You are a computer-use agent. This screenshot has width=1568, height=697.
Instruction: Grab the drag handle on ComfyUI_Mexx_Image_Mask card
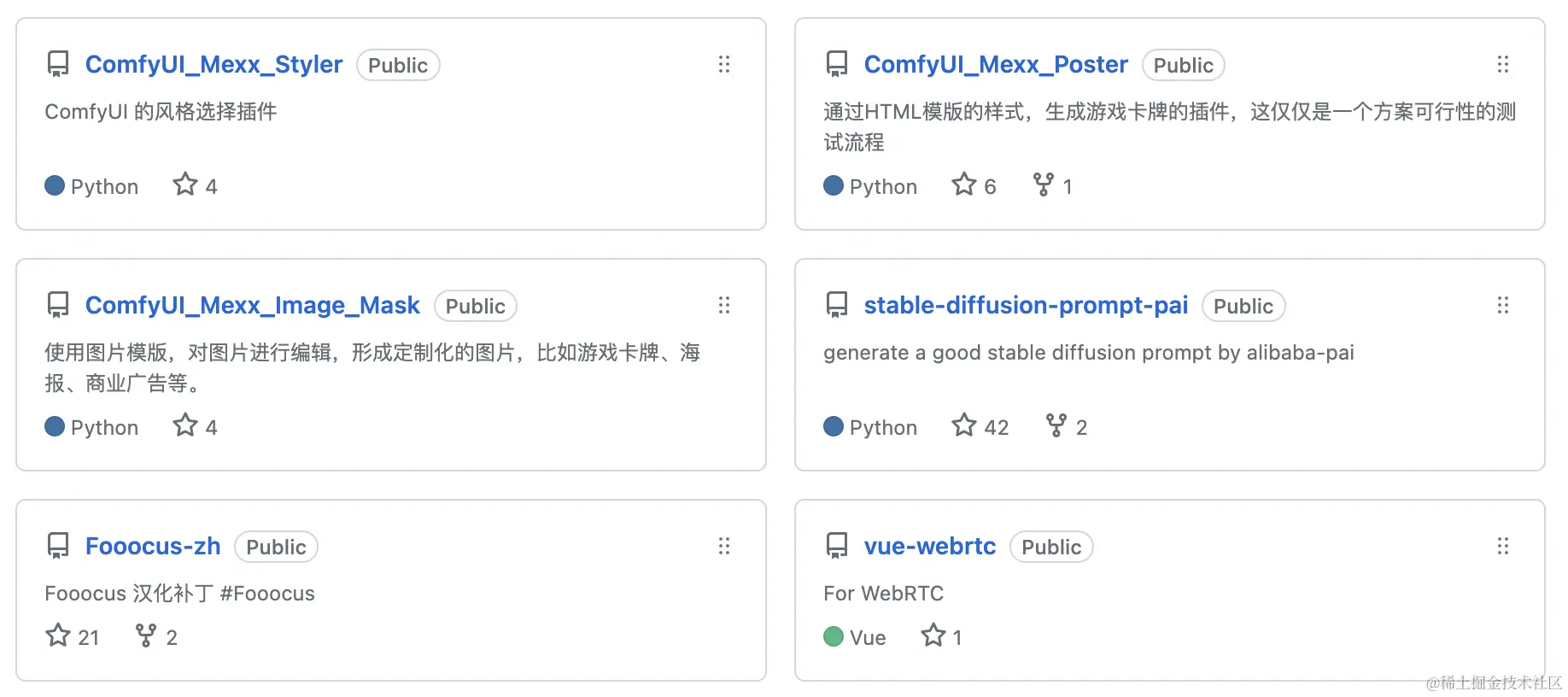click(x=724, y=306)
